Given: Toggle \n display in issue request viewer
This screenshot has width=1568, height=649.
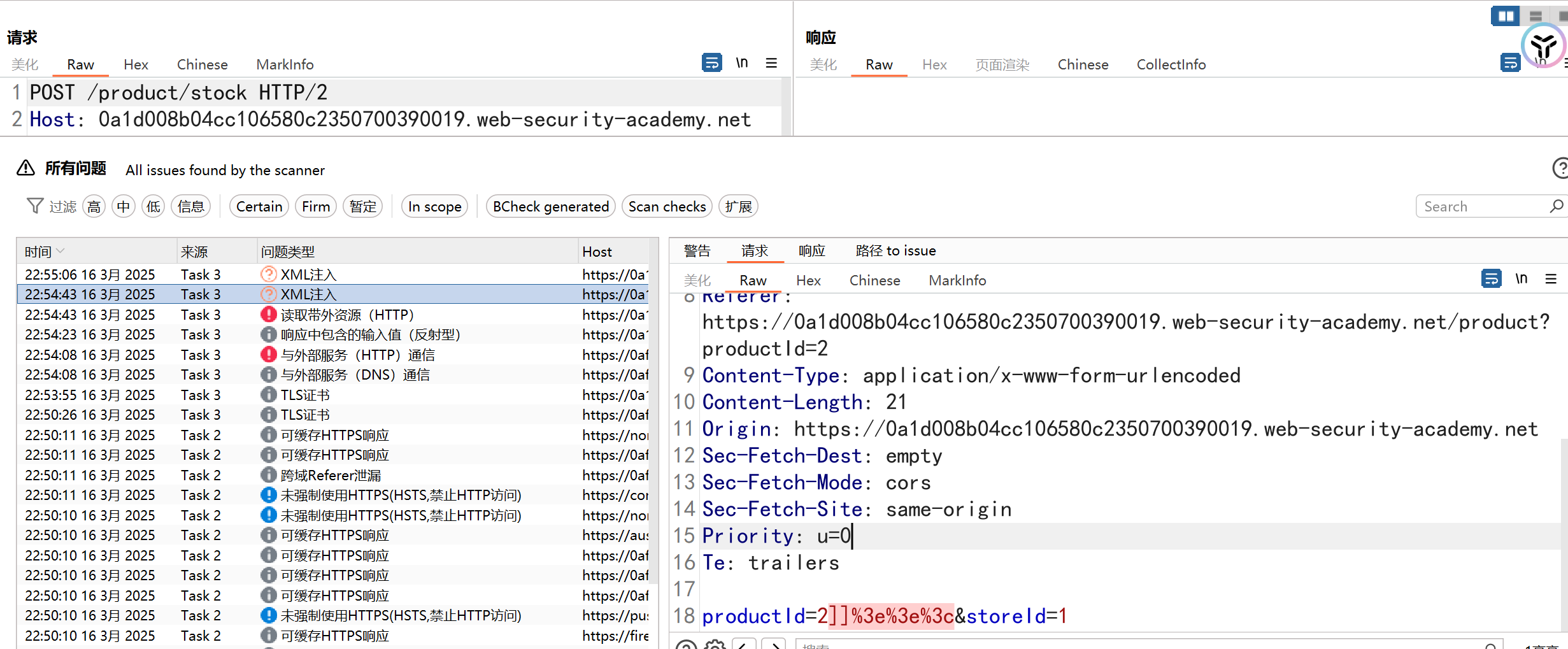Looking at the screenshot, I should click(1522, 279).
